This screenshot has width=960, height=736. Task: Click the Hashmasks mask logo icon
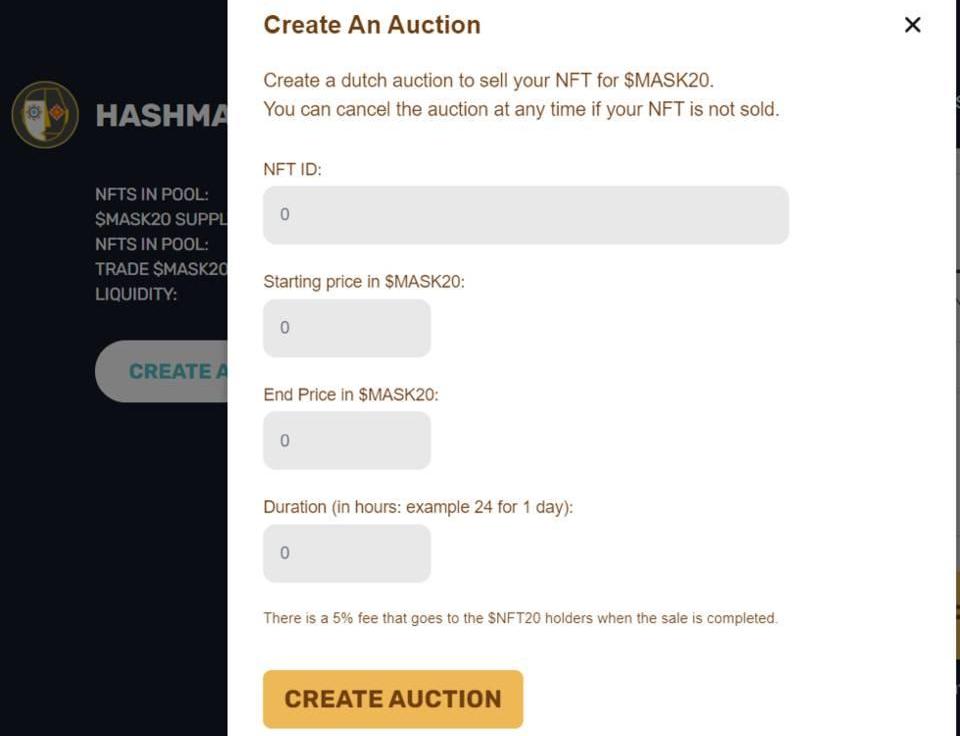45,115
